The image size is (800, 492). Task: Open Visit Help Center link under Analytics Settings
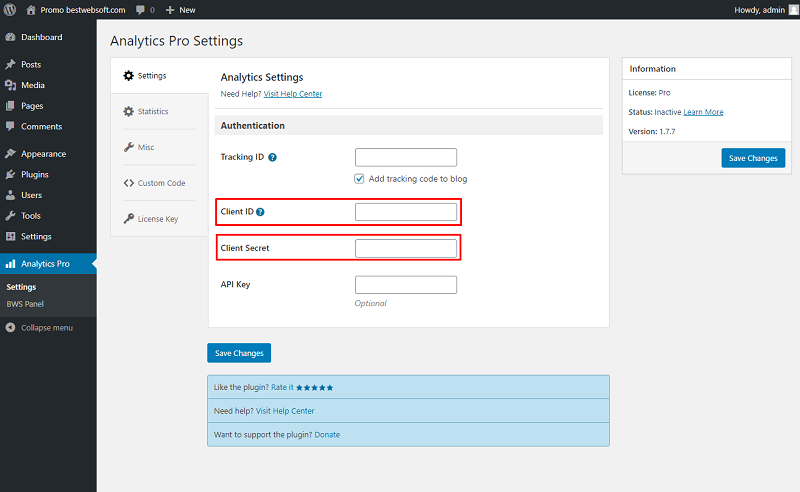coord(293,94)
